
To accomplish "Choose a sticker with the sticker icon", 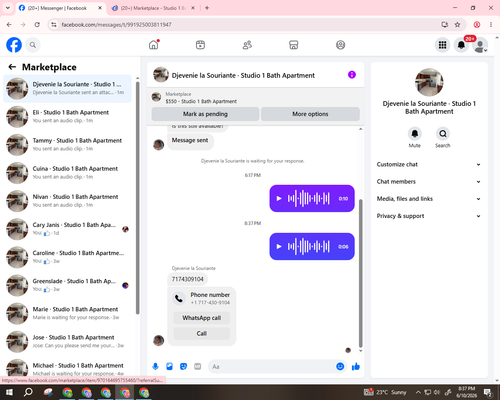I will pos(183,367).
